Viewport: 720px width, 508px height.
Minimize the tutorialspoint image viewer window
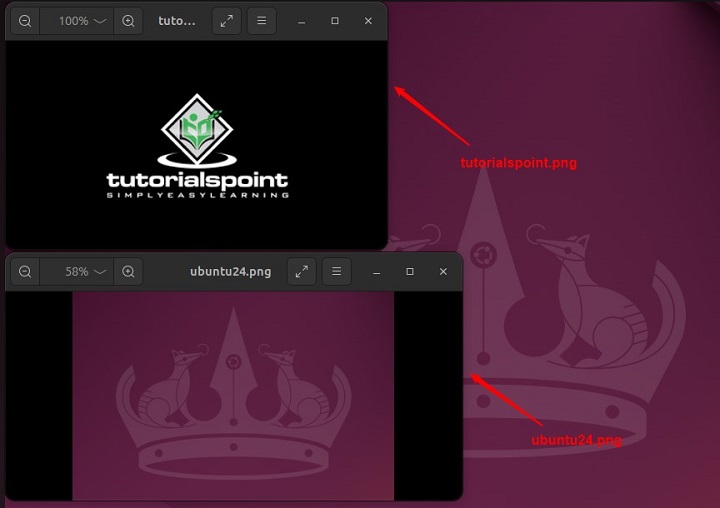[x=301, y=21]
